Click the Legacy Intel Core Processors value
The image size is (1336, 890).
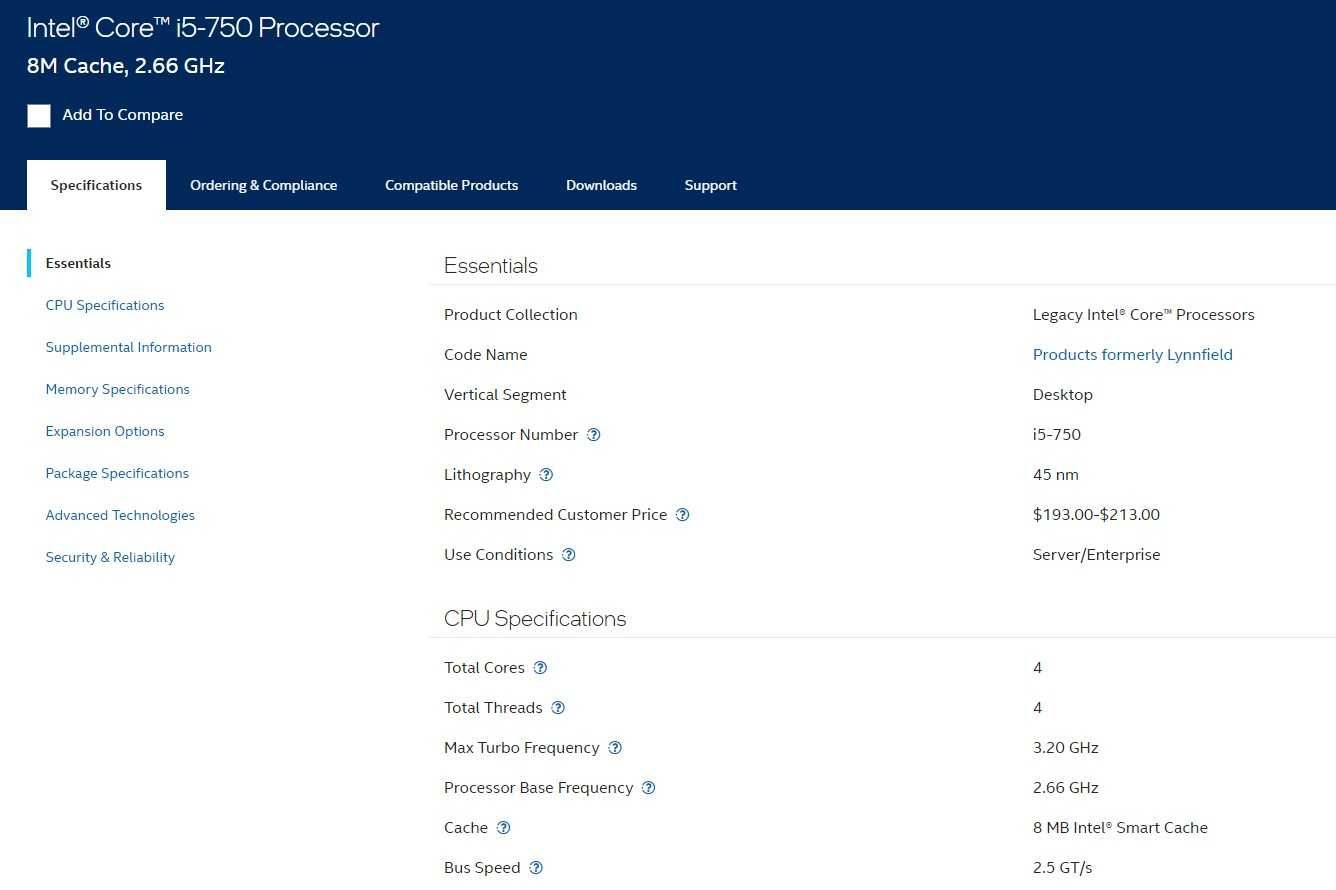coord(1143,315)
